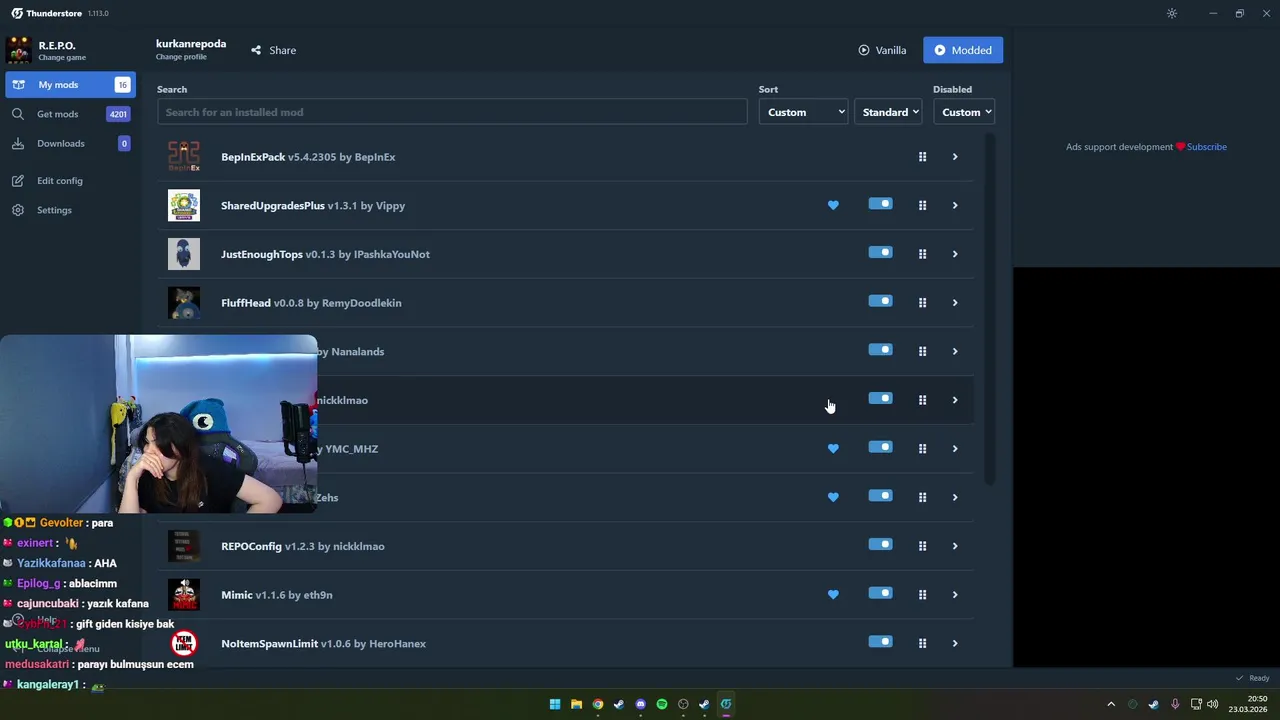Launch the game with the Modded button

tap(963, 50)
